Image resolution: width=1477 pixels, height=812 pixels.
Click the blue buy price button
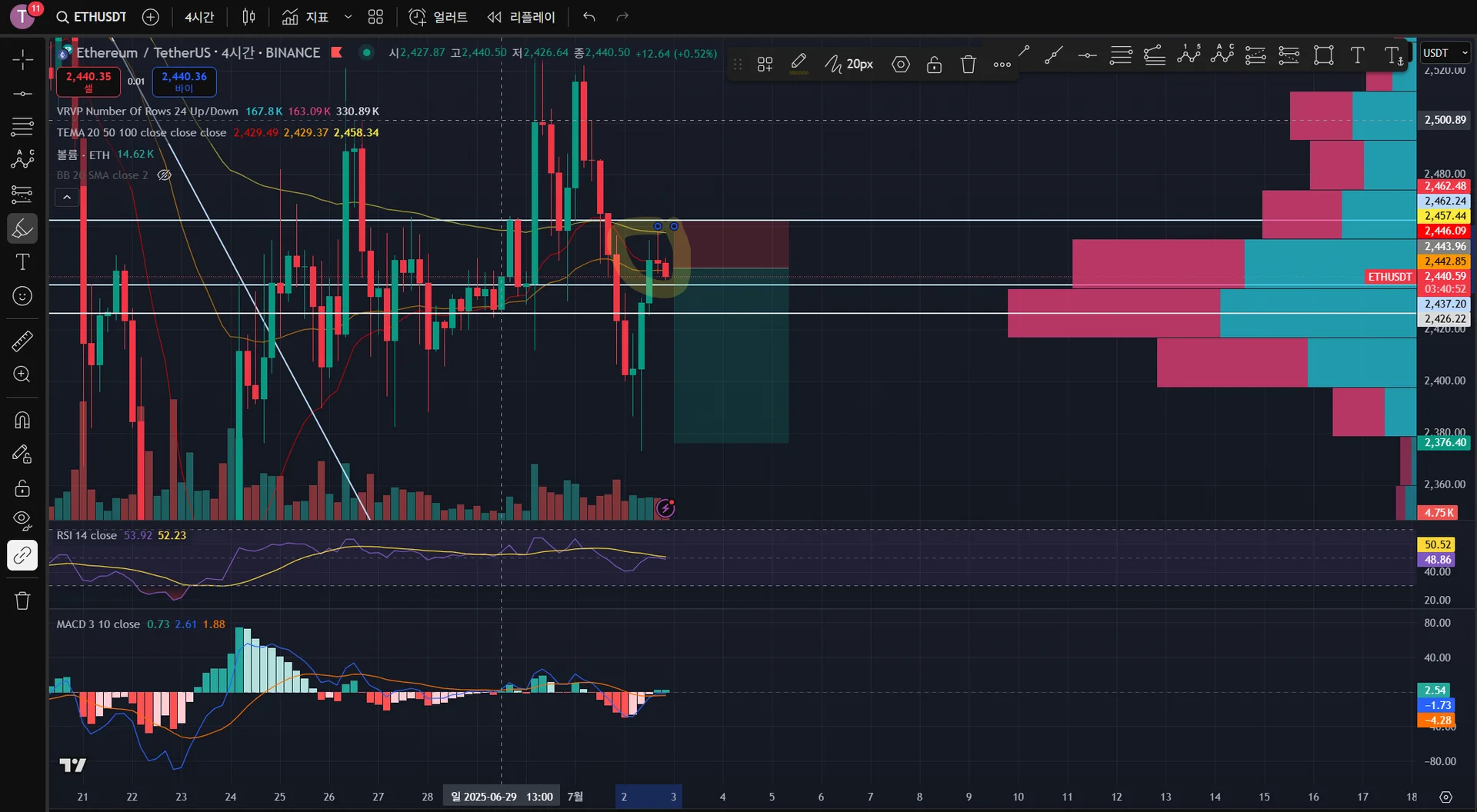(x=184, y=82)
